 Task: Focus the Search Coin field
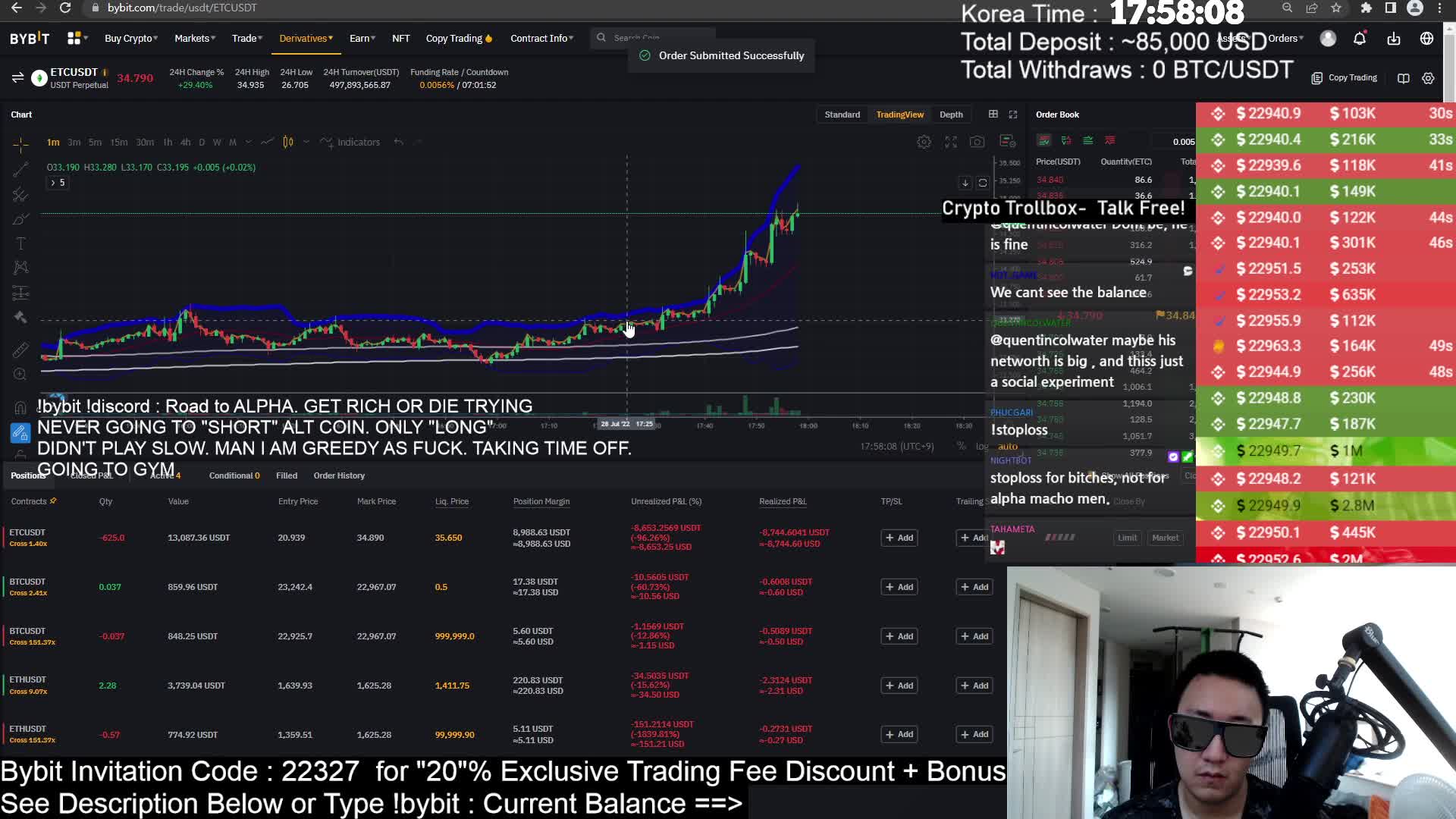(x=652, y=37)
